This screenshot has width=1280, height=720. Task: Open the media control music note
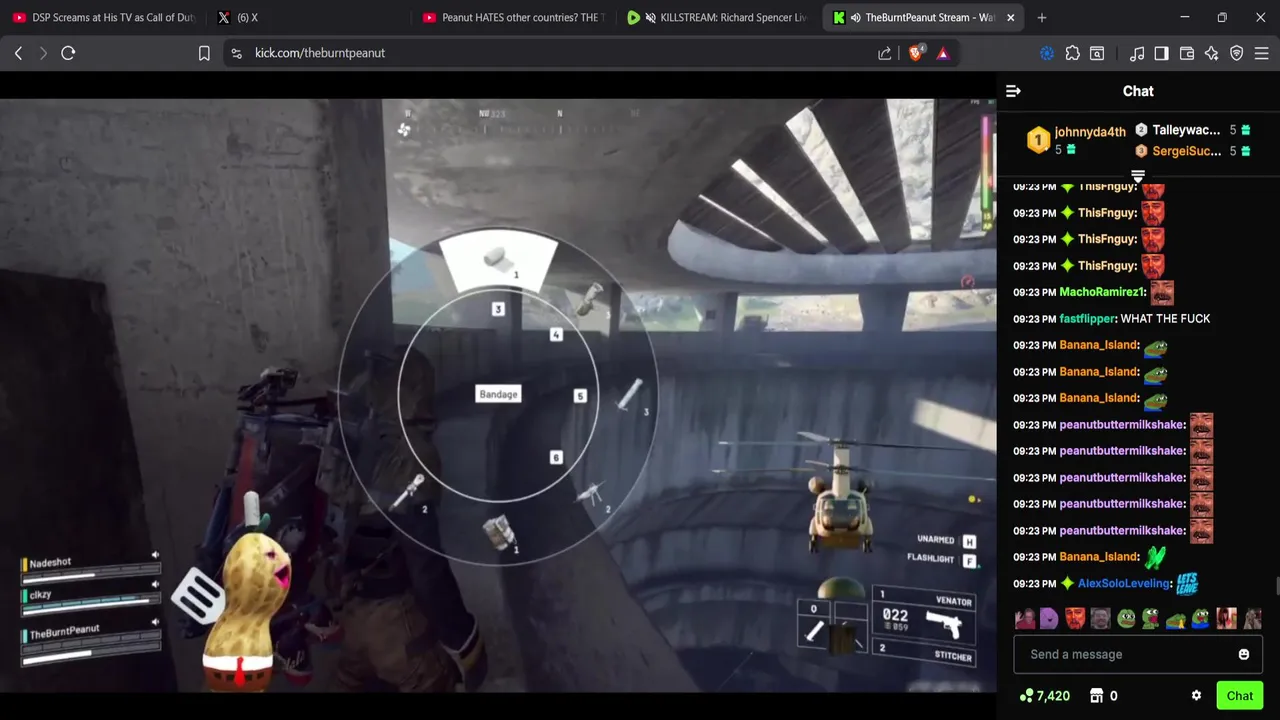click(1137, 53)
